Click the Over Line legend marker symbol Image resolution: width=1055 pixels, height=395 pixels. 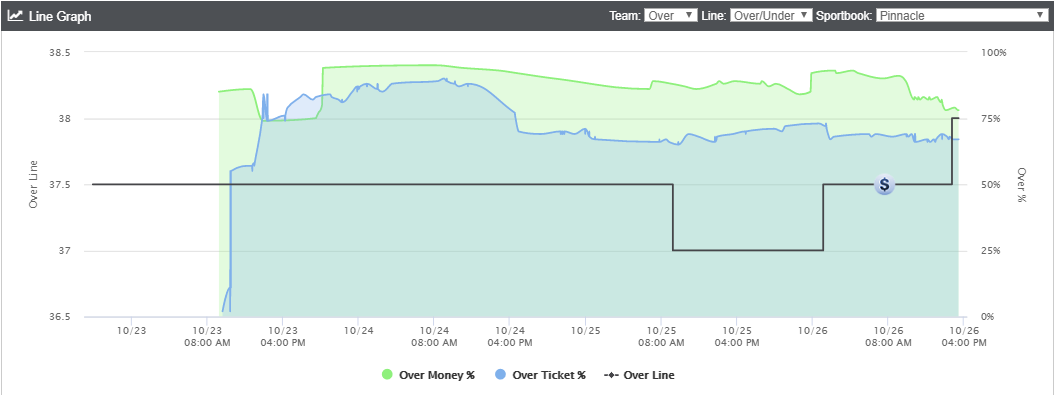(x=612, y=375)
